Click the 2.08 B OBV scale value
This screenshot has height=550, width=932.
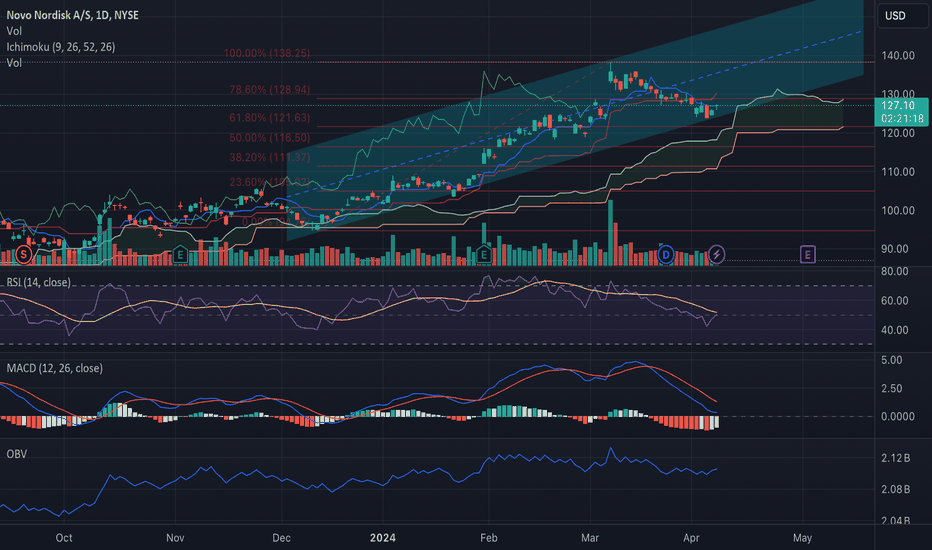coord(895,489)
